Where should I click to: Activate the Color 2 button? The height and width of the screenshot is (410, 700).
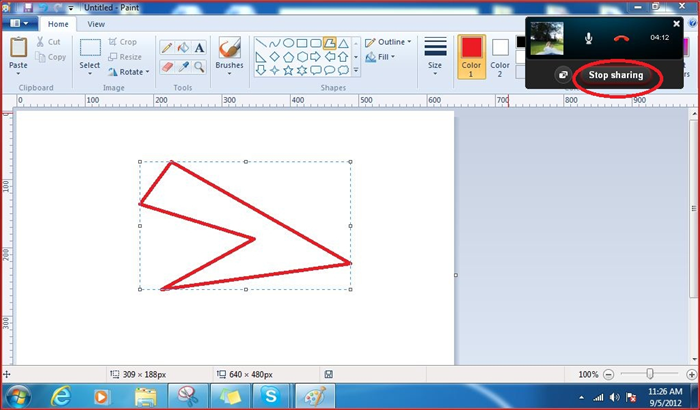500,57
